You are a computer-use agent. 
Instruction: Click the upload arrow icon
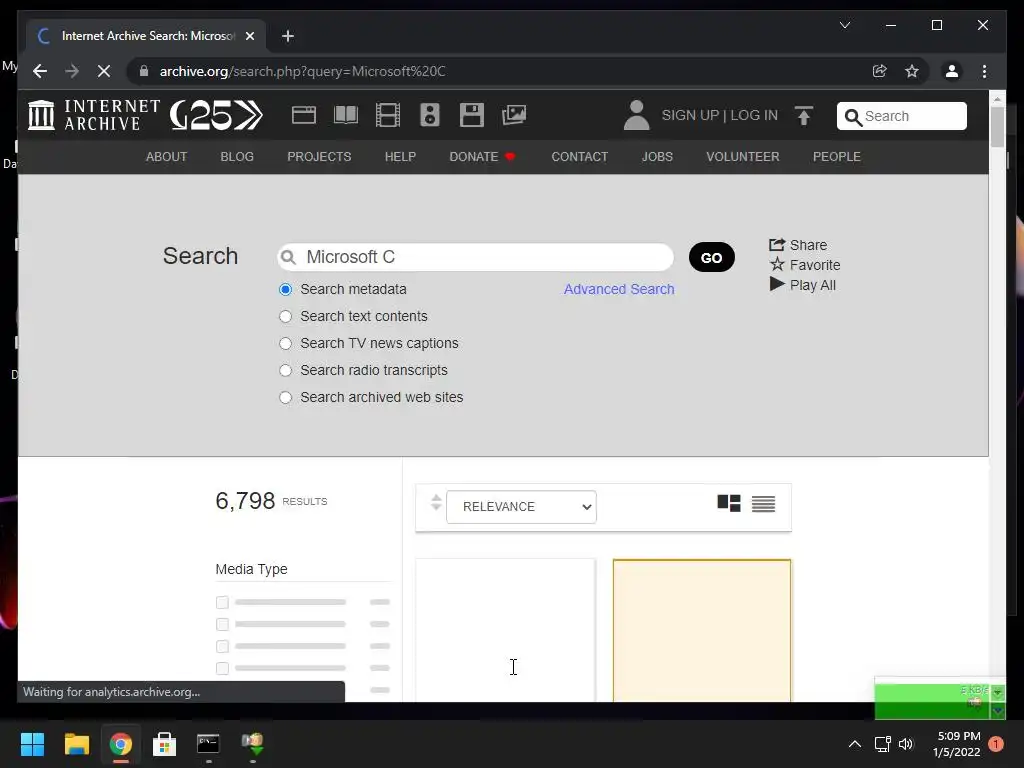(804, 116)
